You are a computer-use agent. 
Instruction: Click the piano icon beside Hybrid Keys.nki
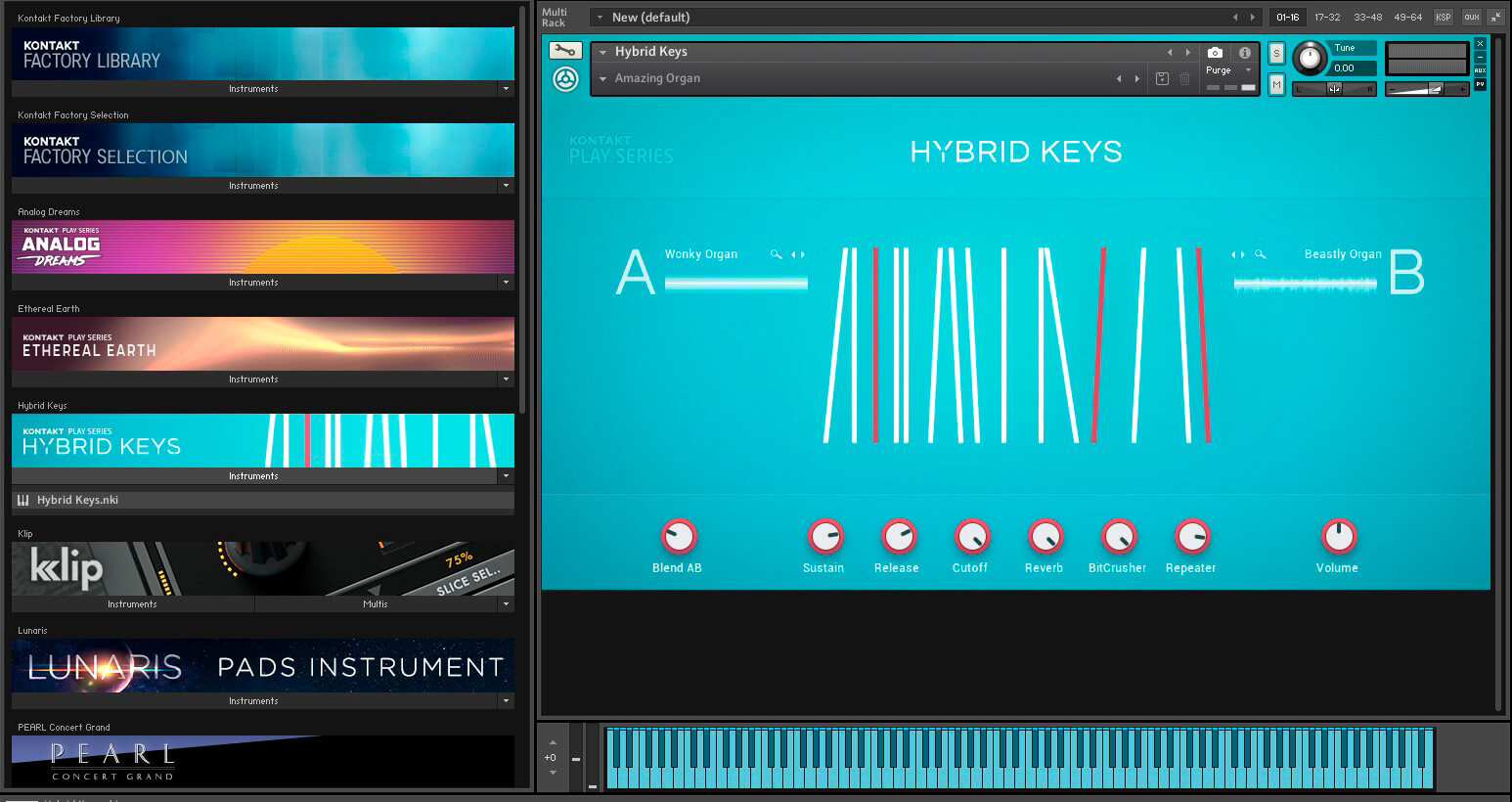23,500
